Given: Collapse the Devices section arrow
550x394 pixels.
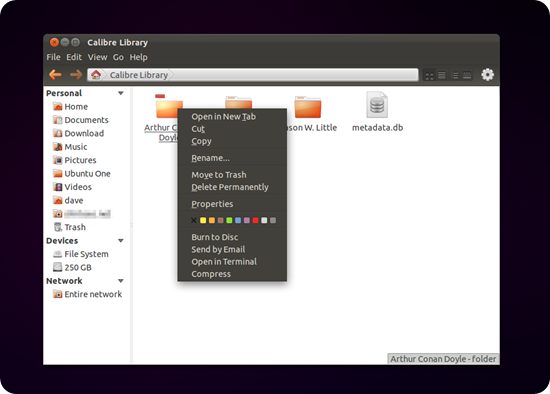Looking at the screenshot, I should tap(121, 241).
